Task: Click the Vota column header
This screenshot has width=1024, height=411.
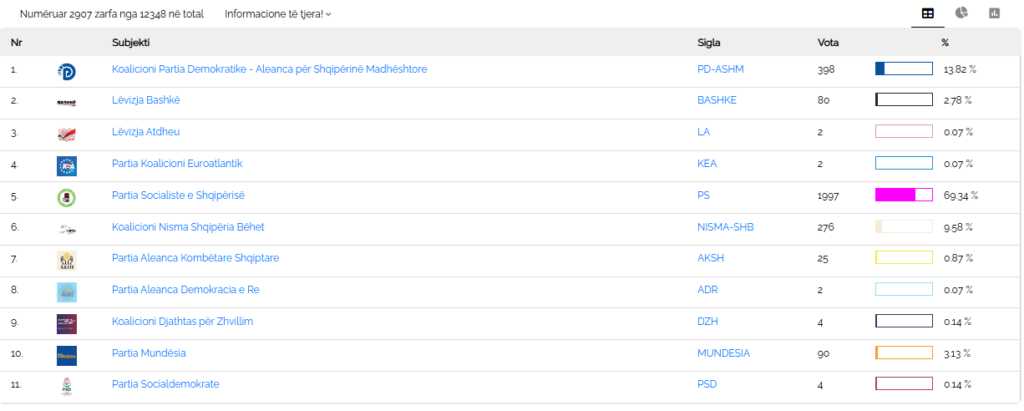Action: coord(829,42)
